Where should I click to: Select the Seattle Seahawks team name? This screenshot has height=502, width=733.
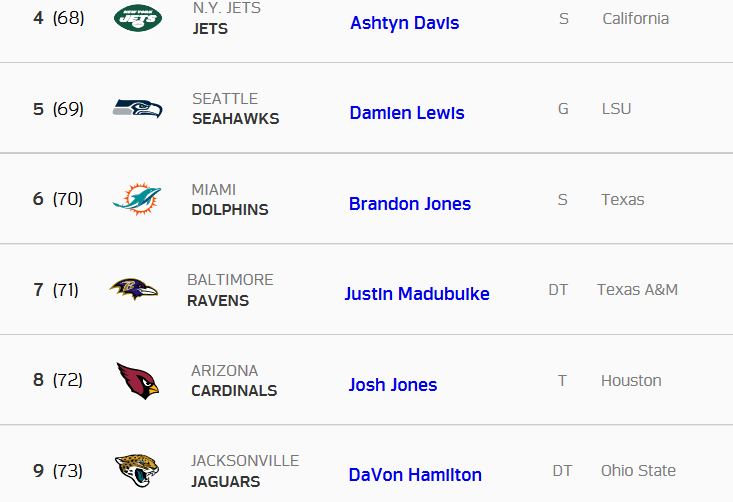[236, 109]
